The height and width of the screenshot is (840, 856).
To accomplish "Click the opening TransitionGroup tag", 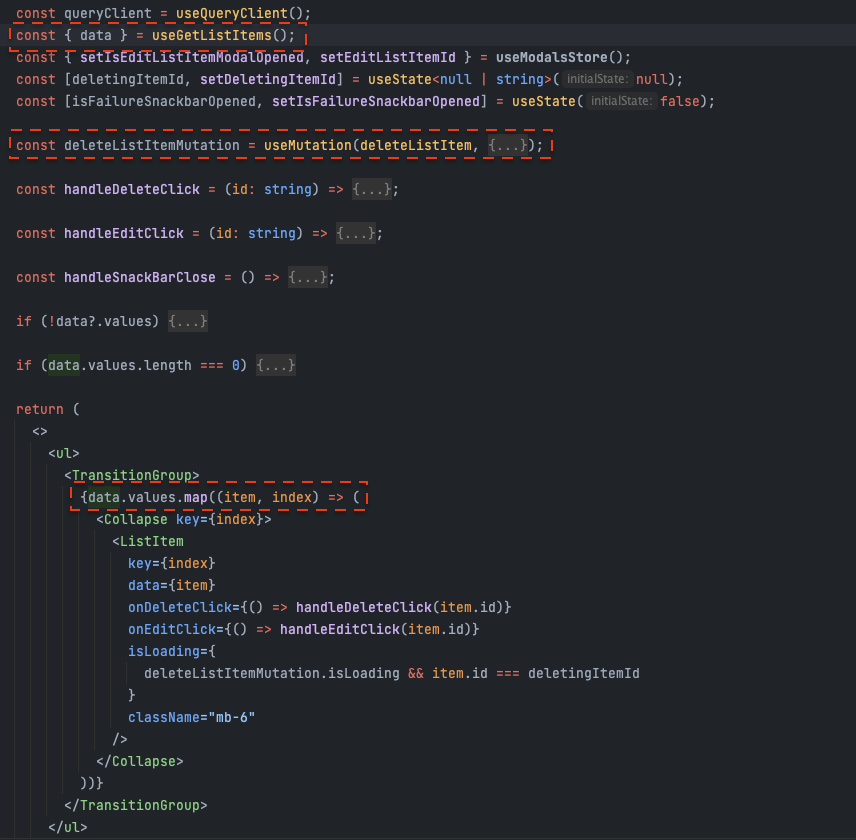I will coord(136,475).
